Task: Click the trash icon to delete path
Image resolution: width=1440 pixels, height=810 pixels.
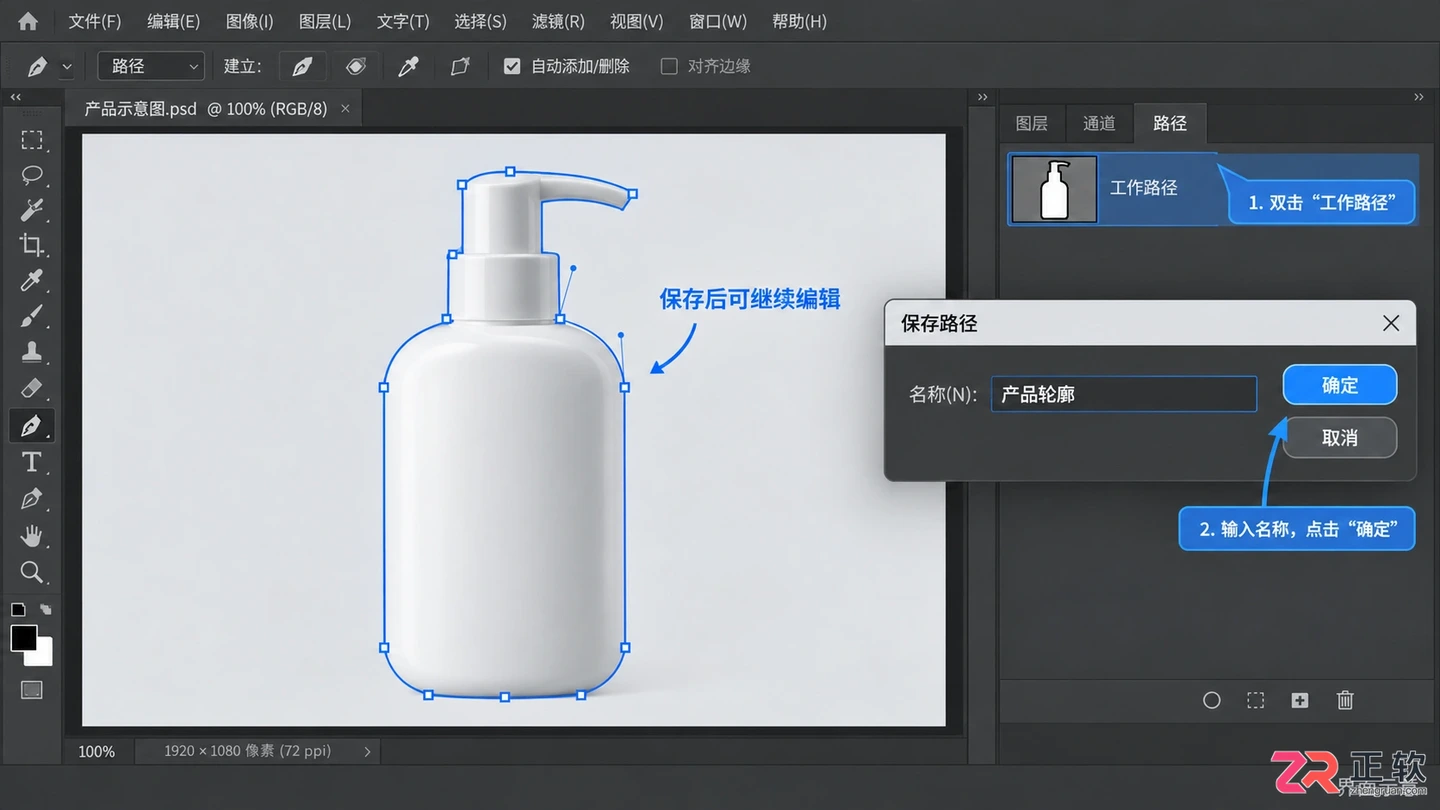Action: [1345, 700]
